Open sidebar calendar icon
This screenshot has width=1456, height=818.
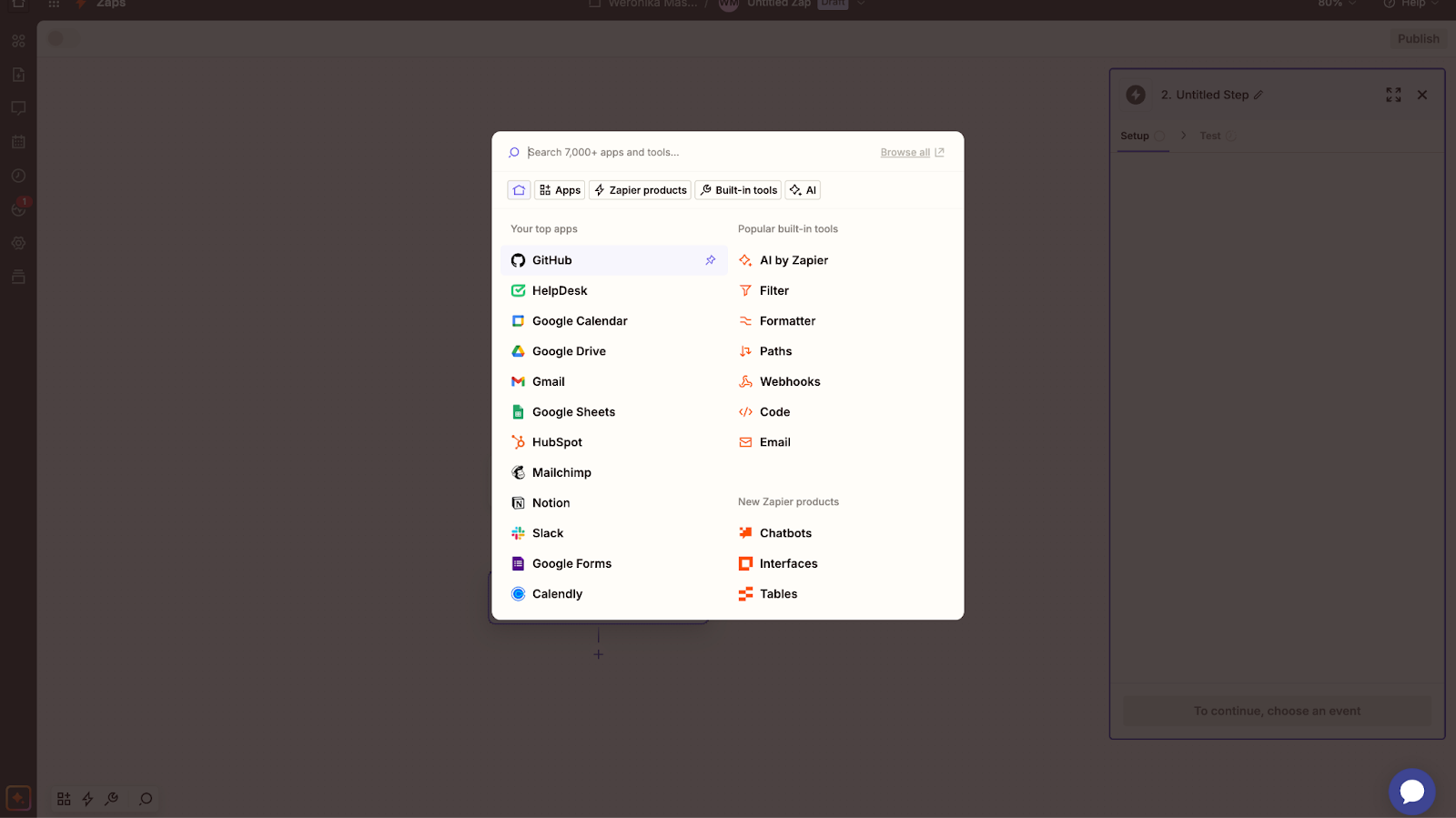click(18, 142)
